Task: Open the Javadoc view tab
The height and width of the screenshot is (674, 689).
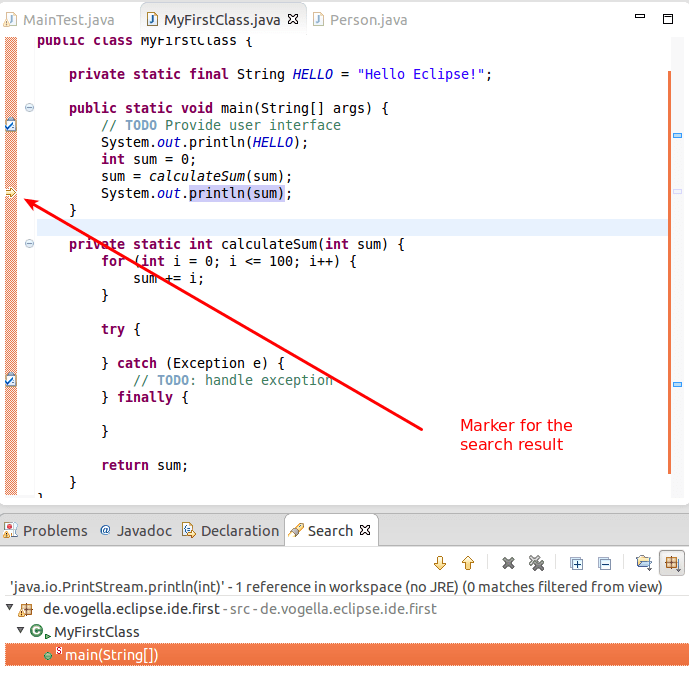Action: pyautogui.click(x=135, y=531)
